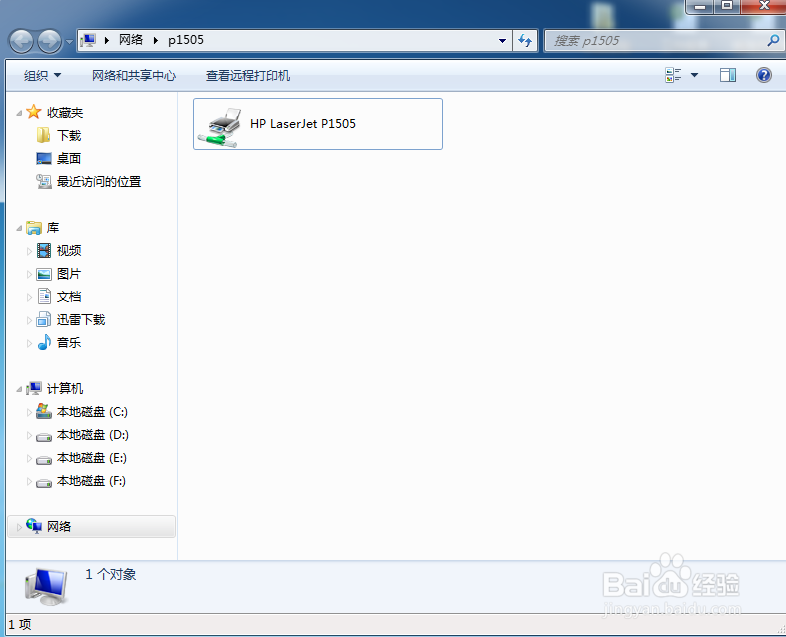Open the 音乐 library
The image size is (786, 637).
pyautogui.click(x=69, y=343)
